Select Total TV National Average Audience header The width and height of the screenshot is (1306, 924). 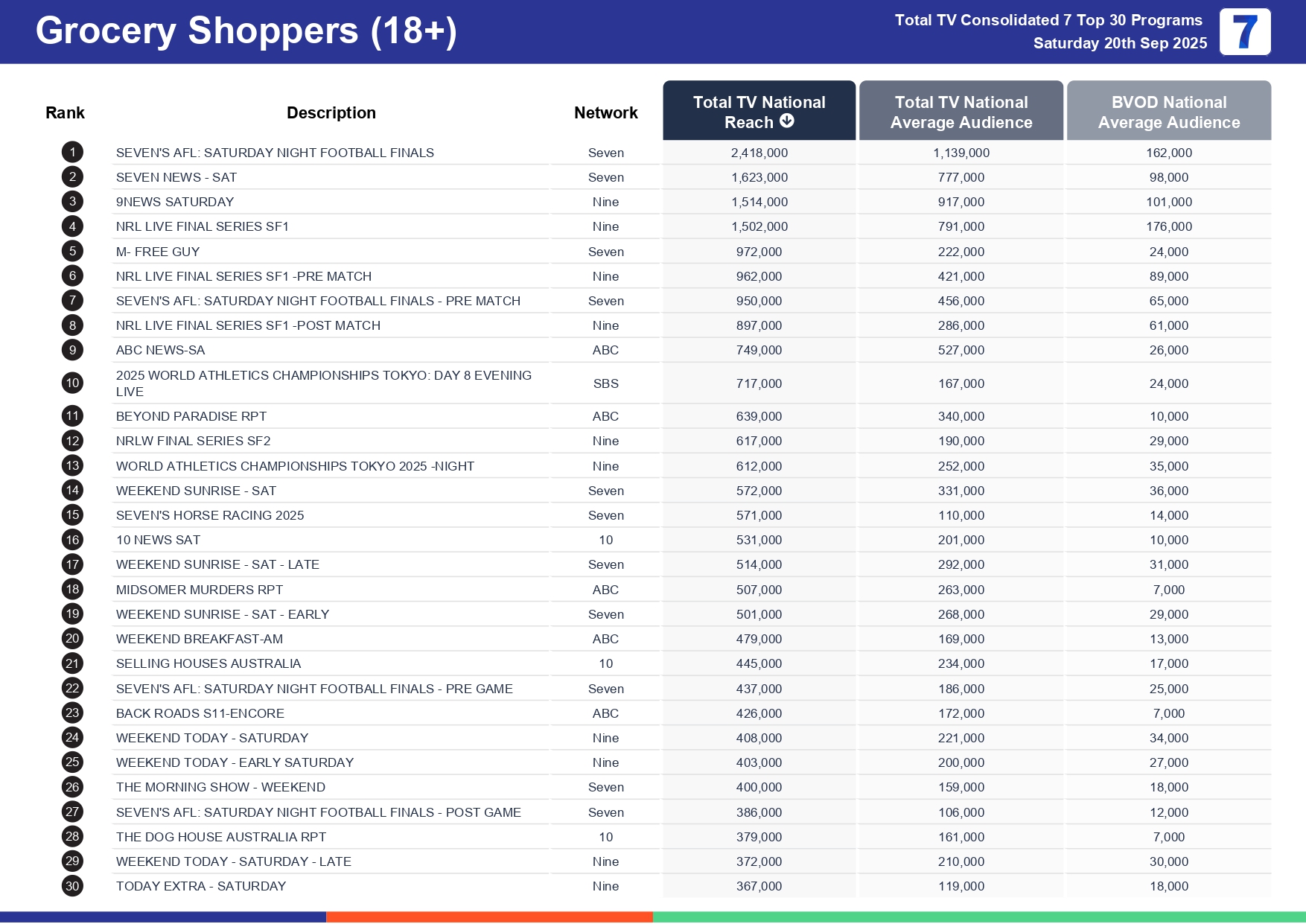961,112
